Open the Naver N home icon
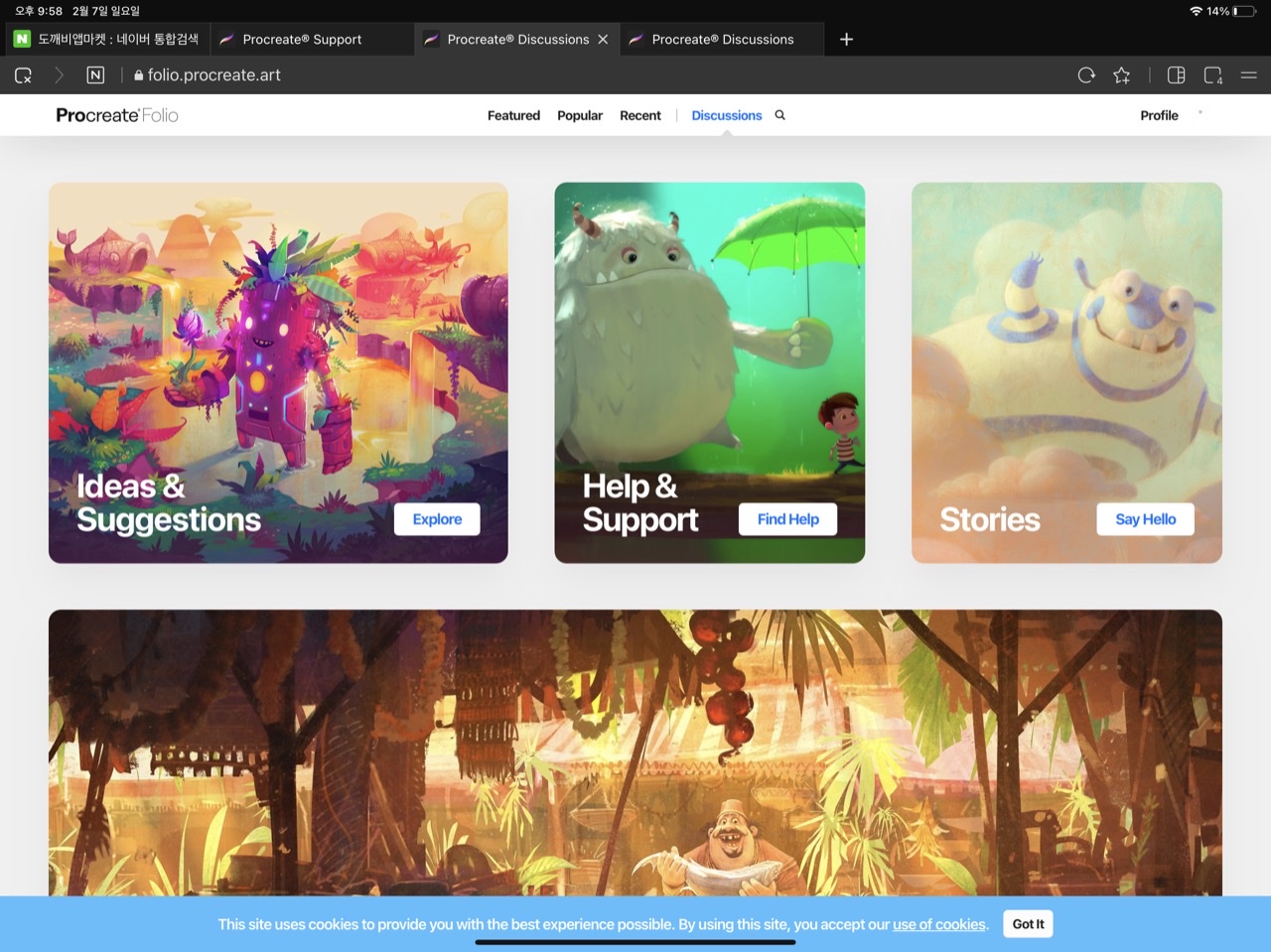Viewport: 1271px width, 952px height. pyautogui.click(x=95, y=75)
